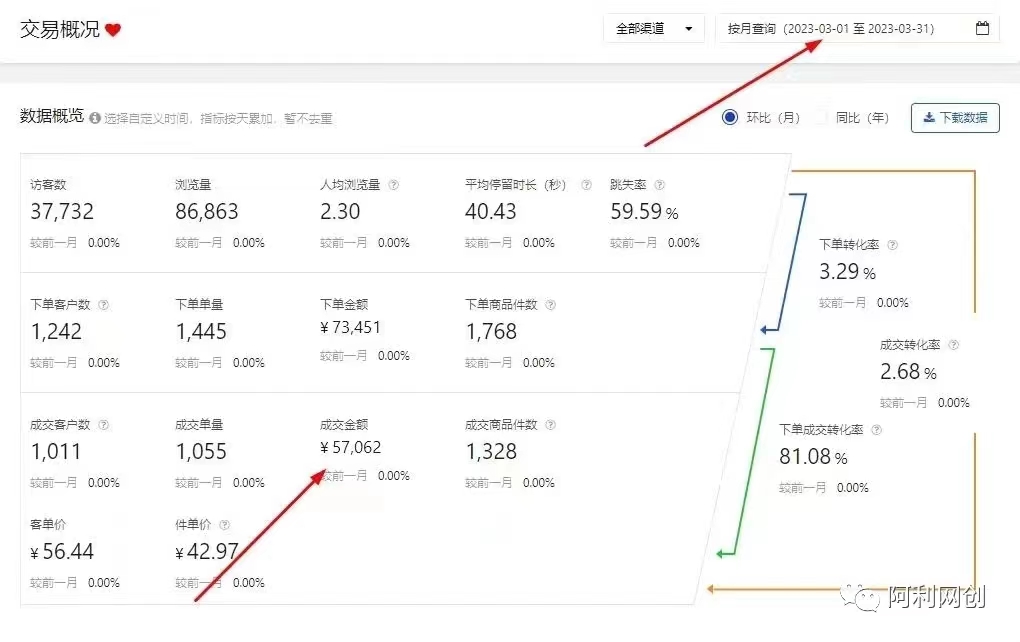Click the bounce rate value 59.59%
Screen dimensions: 1020x642
coord(644,211)
